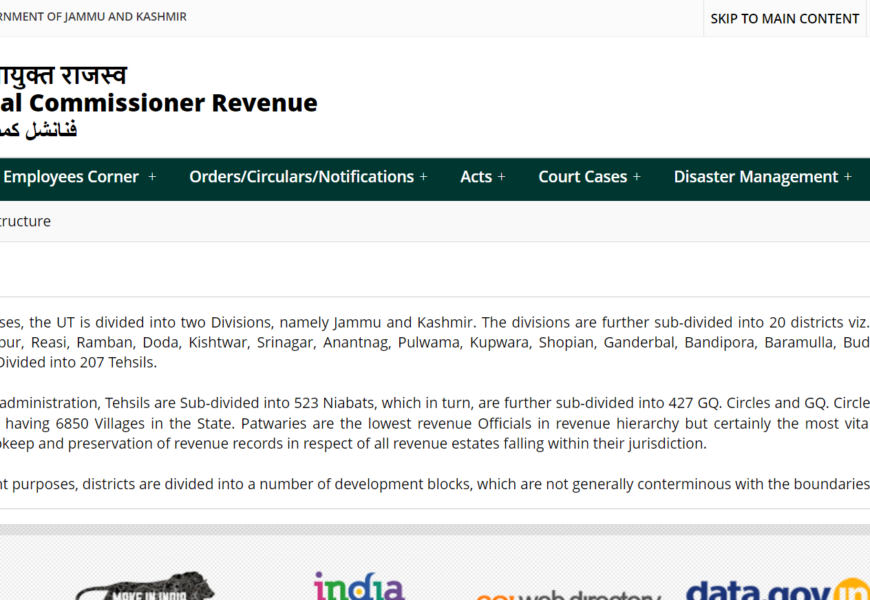870x600 pixels.
Task: Click the plus icon beside Employees Corner
Action: point(152,177)
